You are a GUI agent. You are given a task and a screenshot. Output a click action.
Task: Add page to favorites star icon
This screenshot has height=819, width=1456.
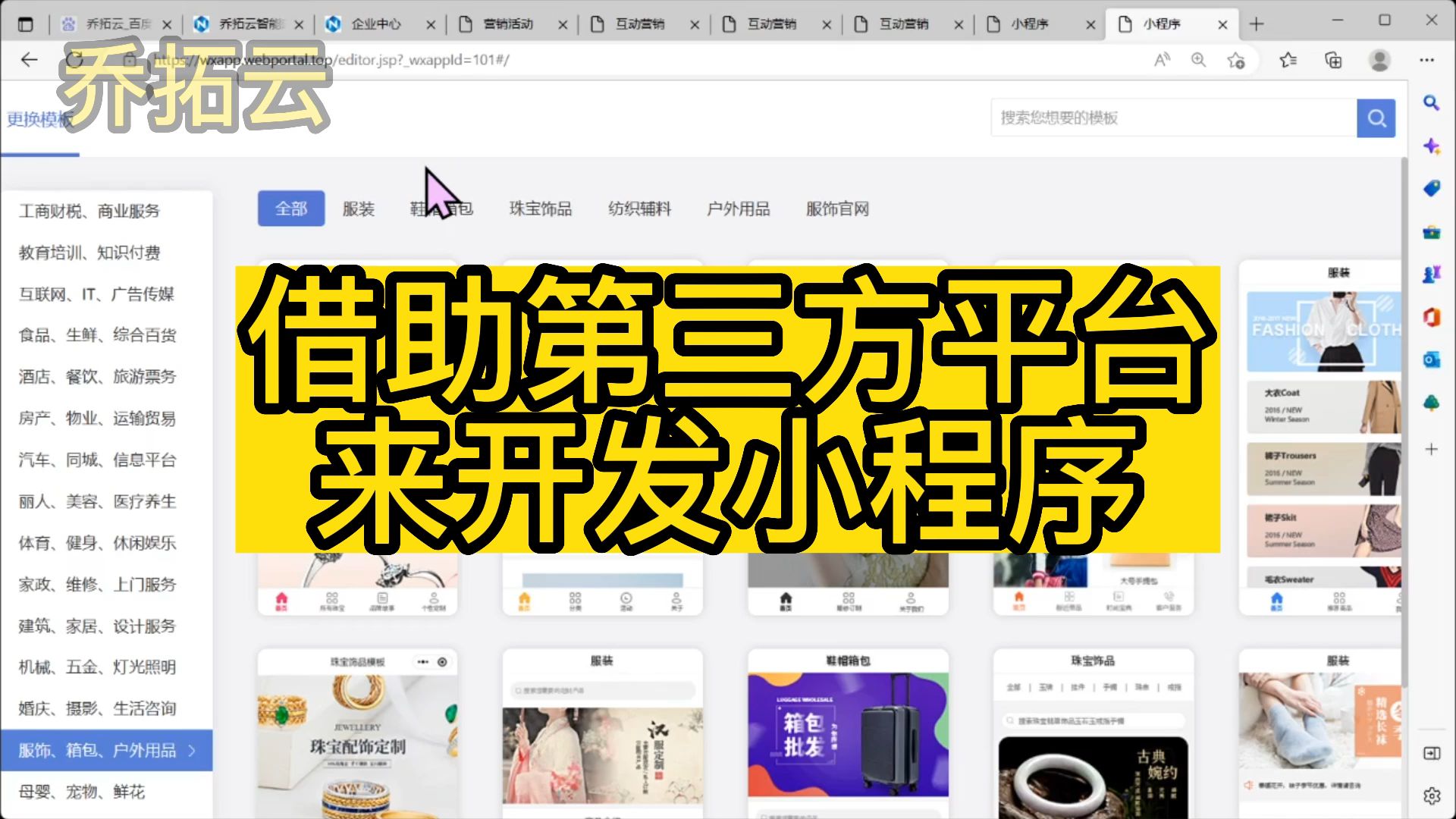(x=1236, y=60)
